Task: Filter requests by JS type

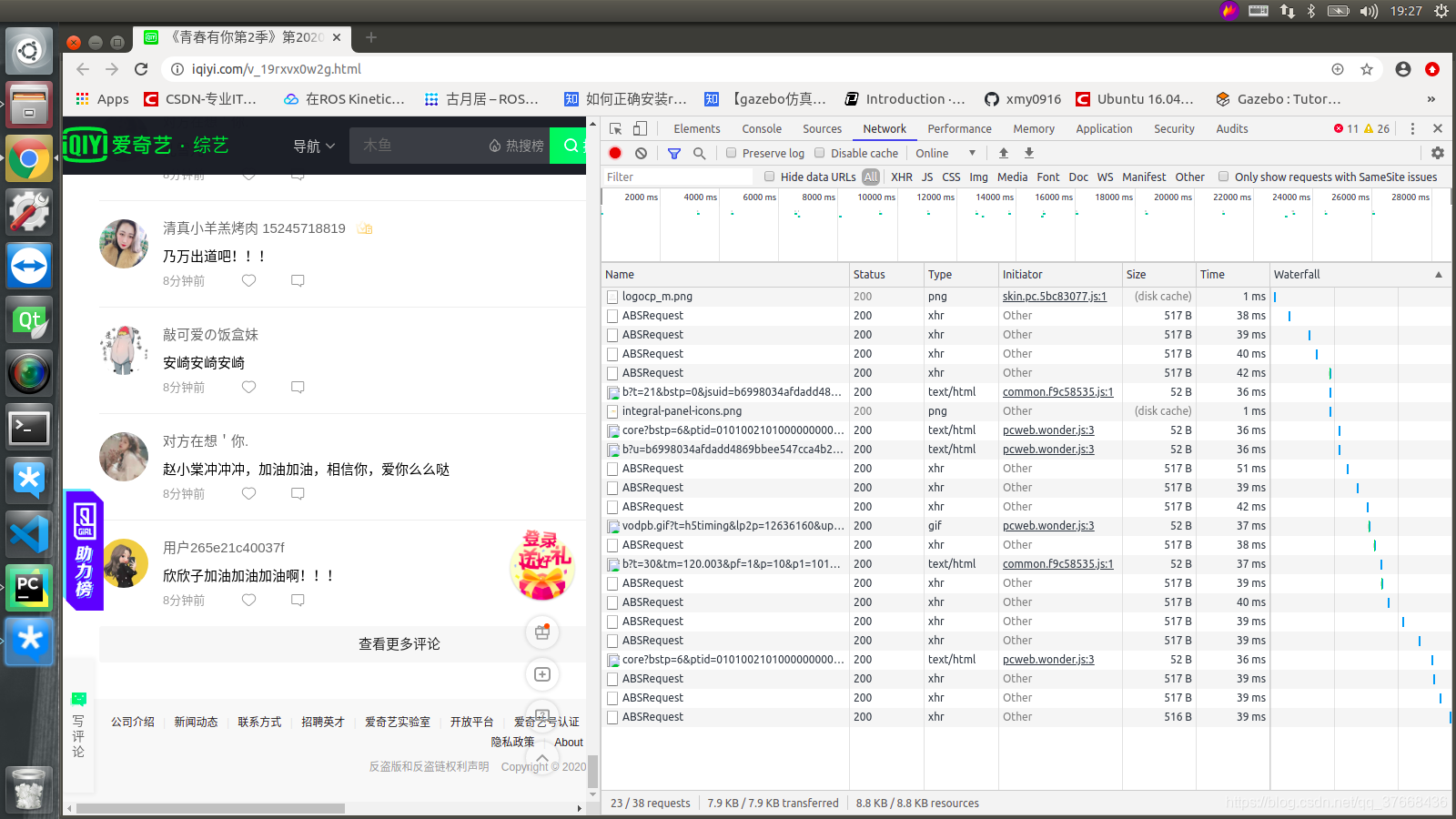Action: (926, 177)
